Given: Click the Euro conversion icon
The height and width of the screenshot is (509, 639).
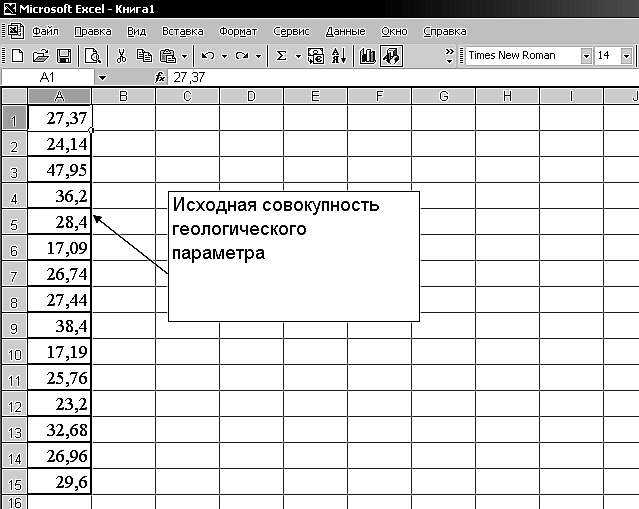Looking at the screenshot, I should click(316, 55).
